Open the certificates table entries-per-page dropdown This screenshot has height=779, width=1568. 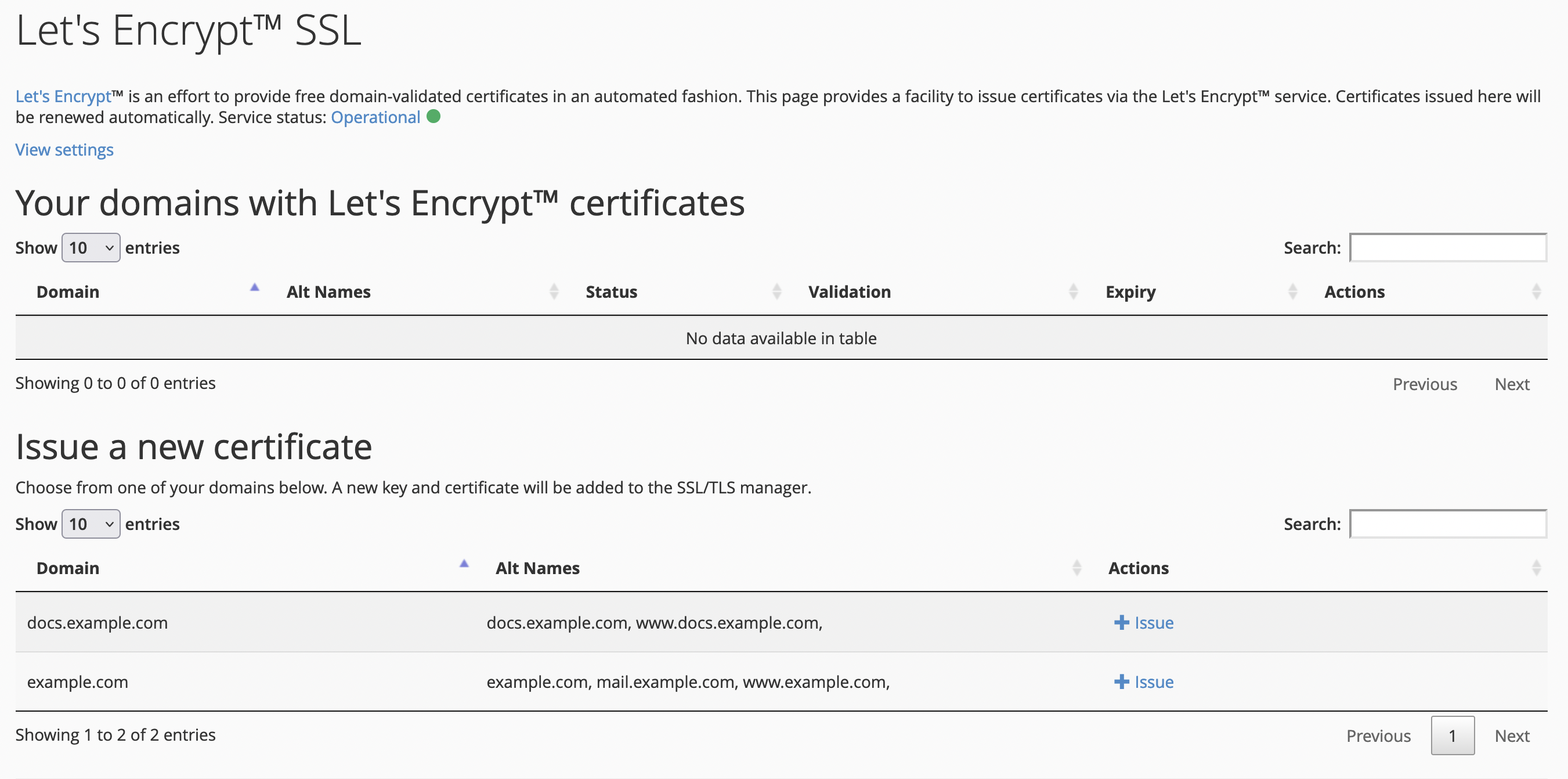coord(91,248)
